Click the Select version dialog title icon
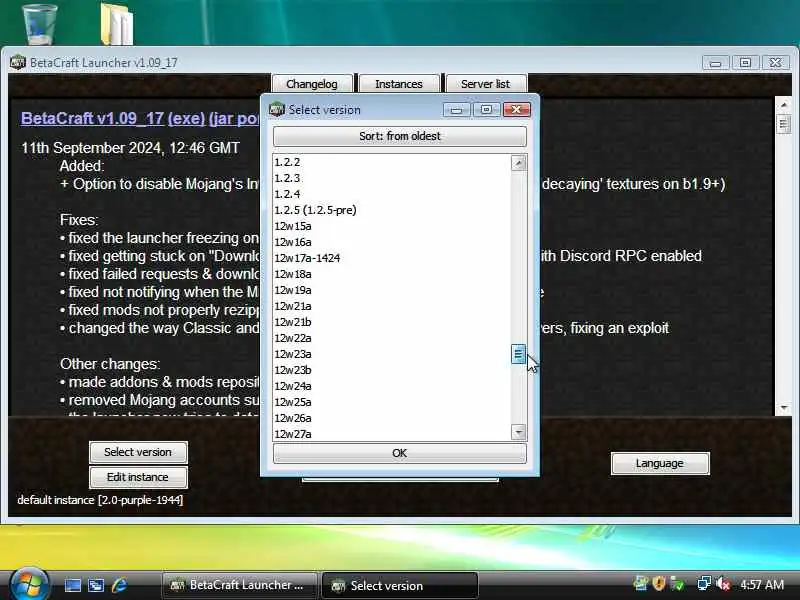Viewport: 800px width, 600px height. point(277,109)
